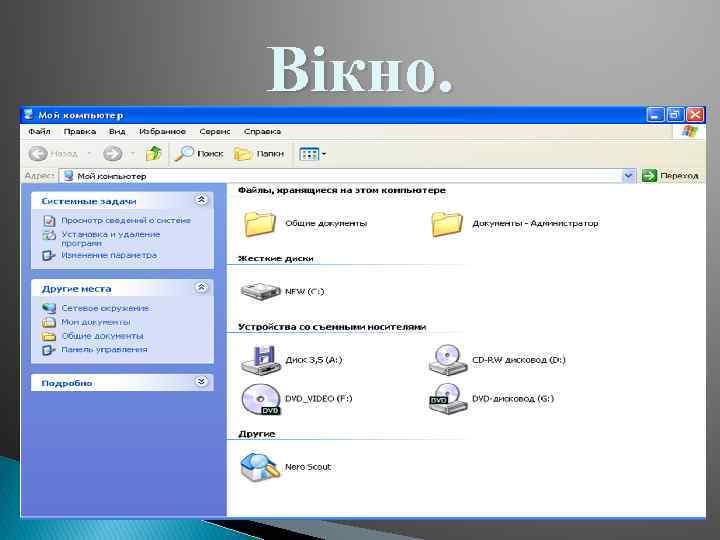The height and width of the screenshot is (540, 720).
Task: Click Просмотр сведений о системе link
Action: click(126, 220)
